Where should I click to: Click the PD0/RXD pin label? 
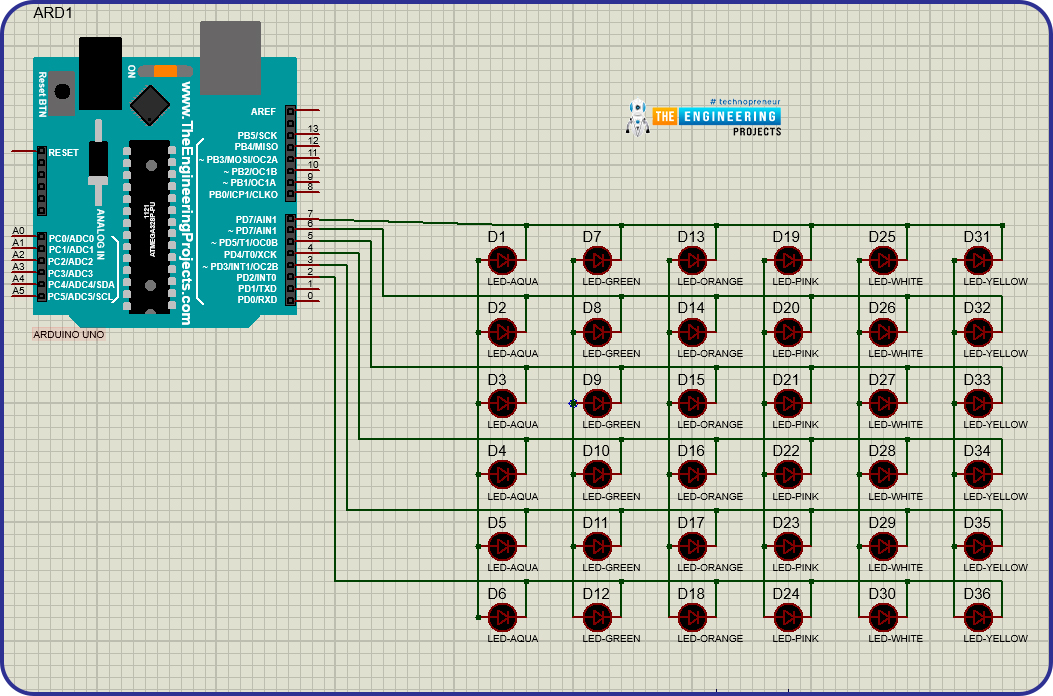tap(257, 300)
